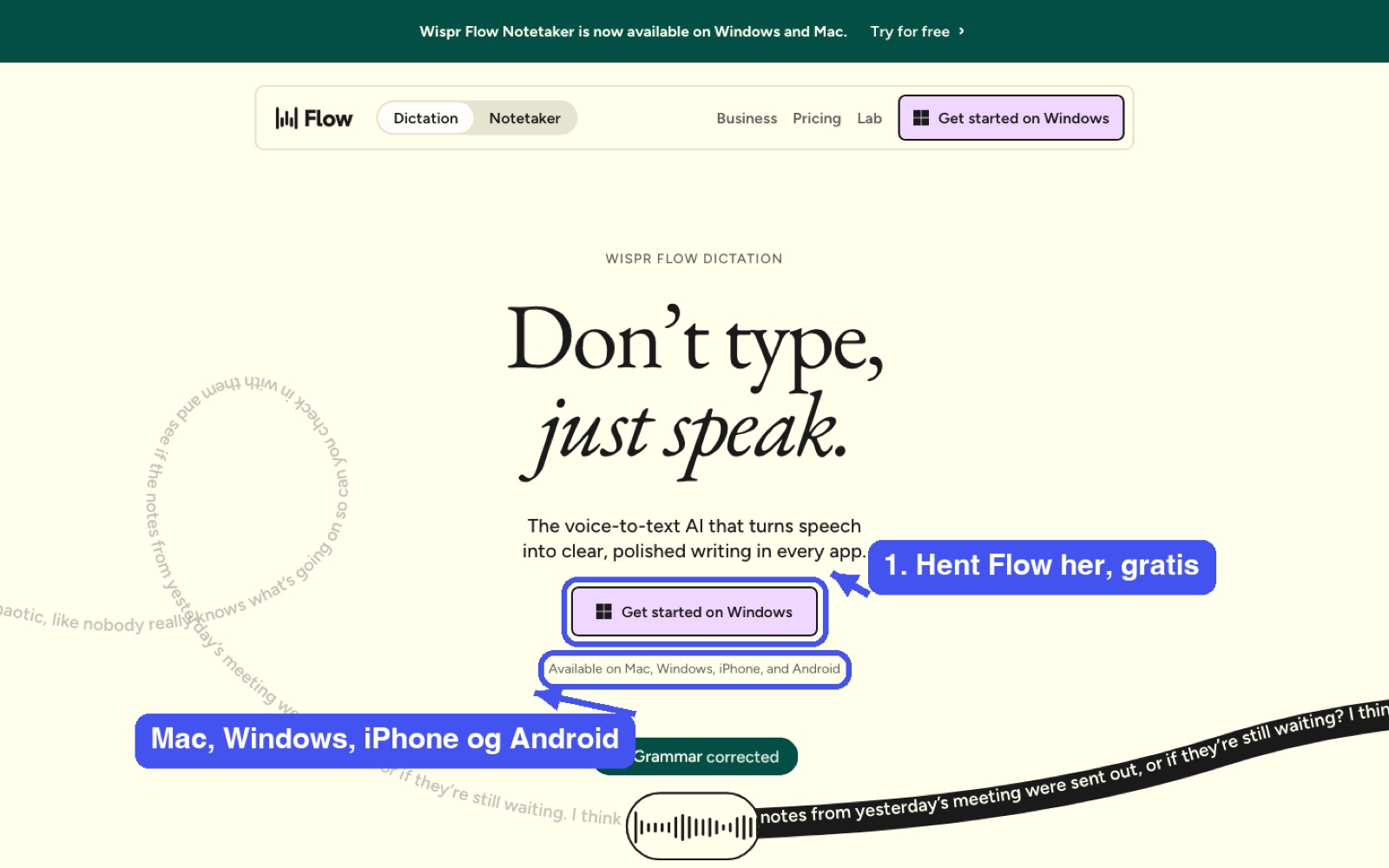
Task: Click the audio waveform pill icon
Action: click(693, 826)
